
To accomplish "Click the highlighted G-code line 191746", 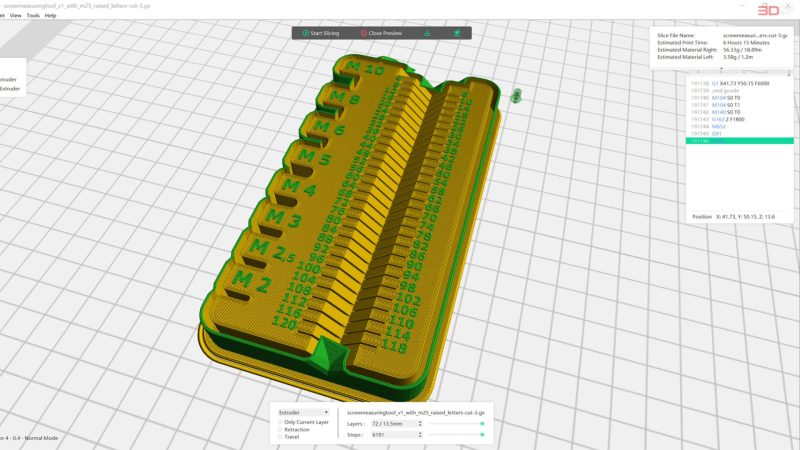I will [740, 141].
